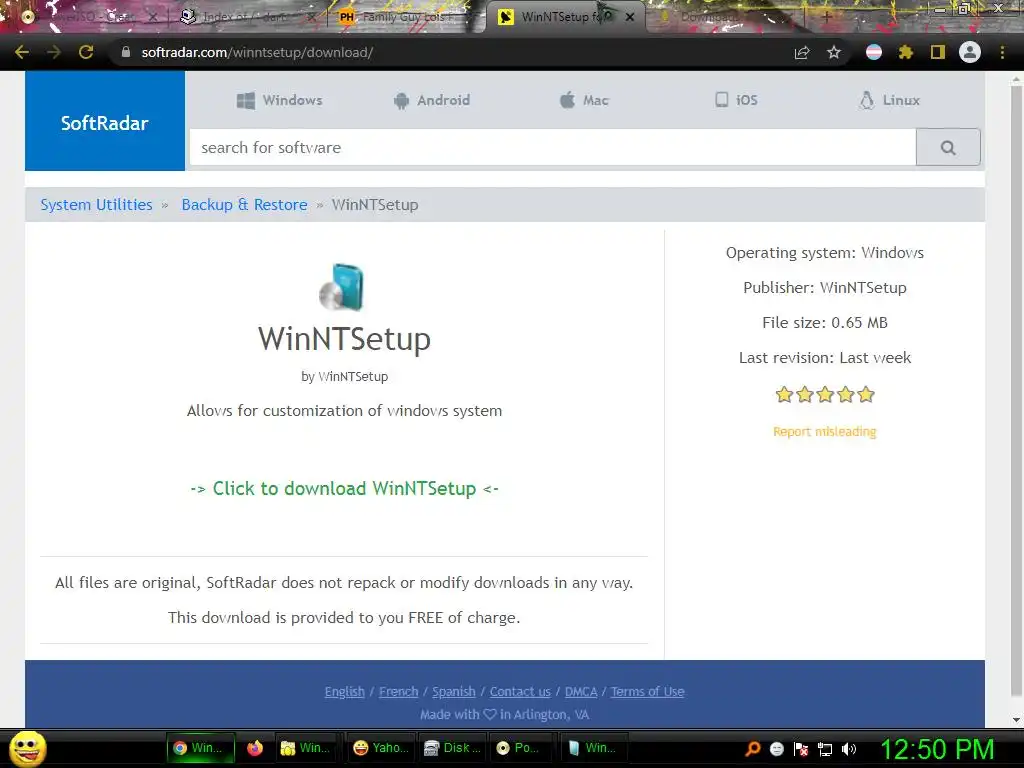The width and height of the screenshot is (1024, 768).
Task: Open Backup & Restore breadcrumb
Action: click(244, 204)
